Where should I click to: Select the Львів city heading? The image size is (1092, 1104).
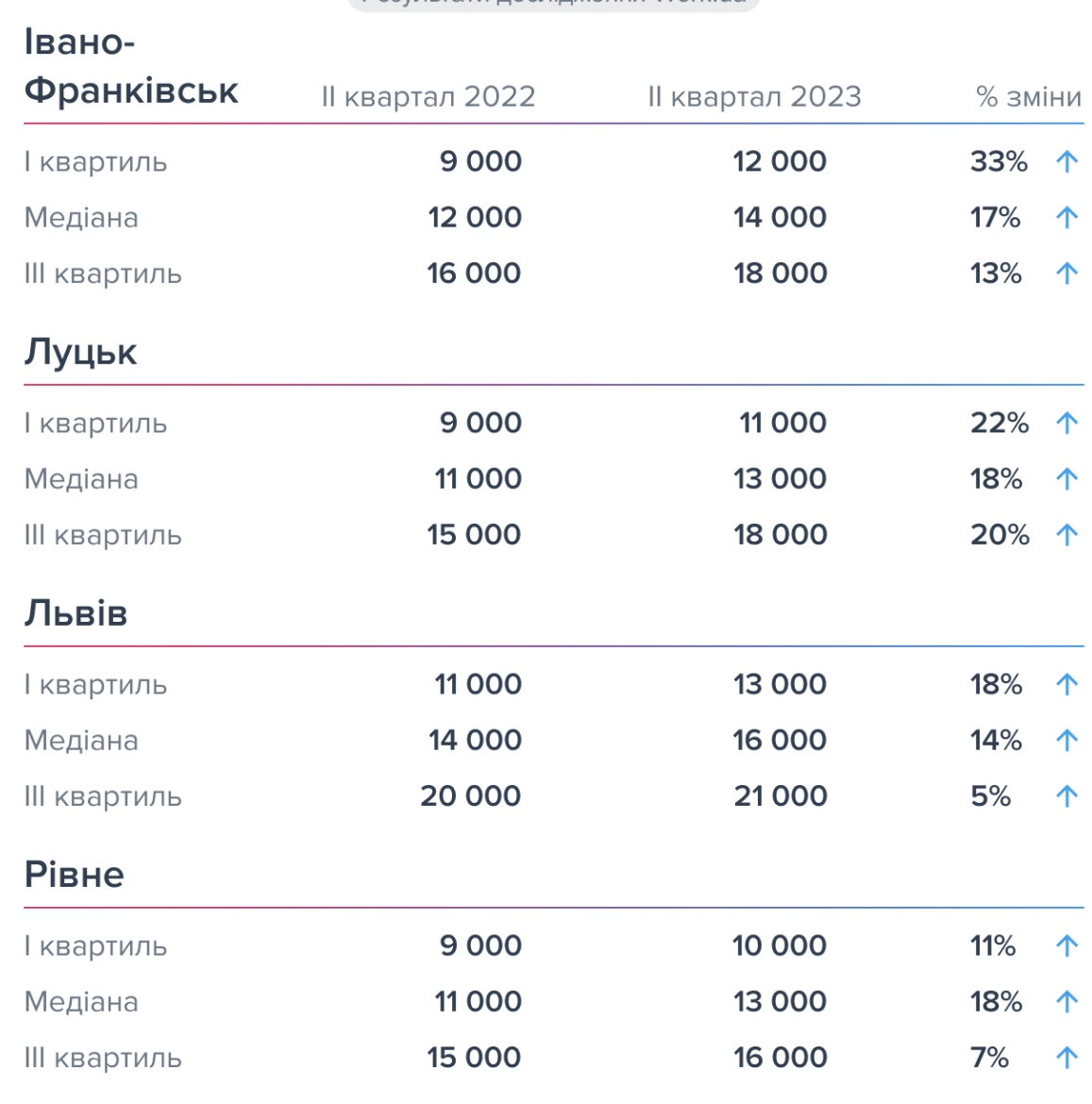coord(76,612)
